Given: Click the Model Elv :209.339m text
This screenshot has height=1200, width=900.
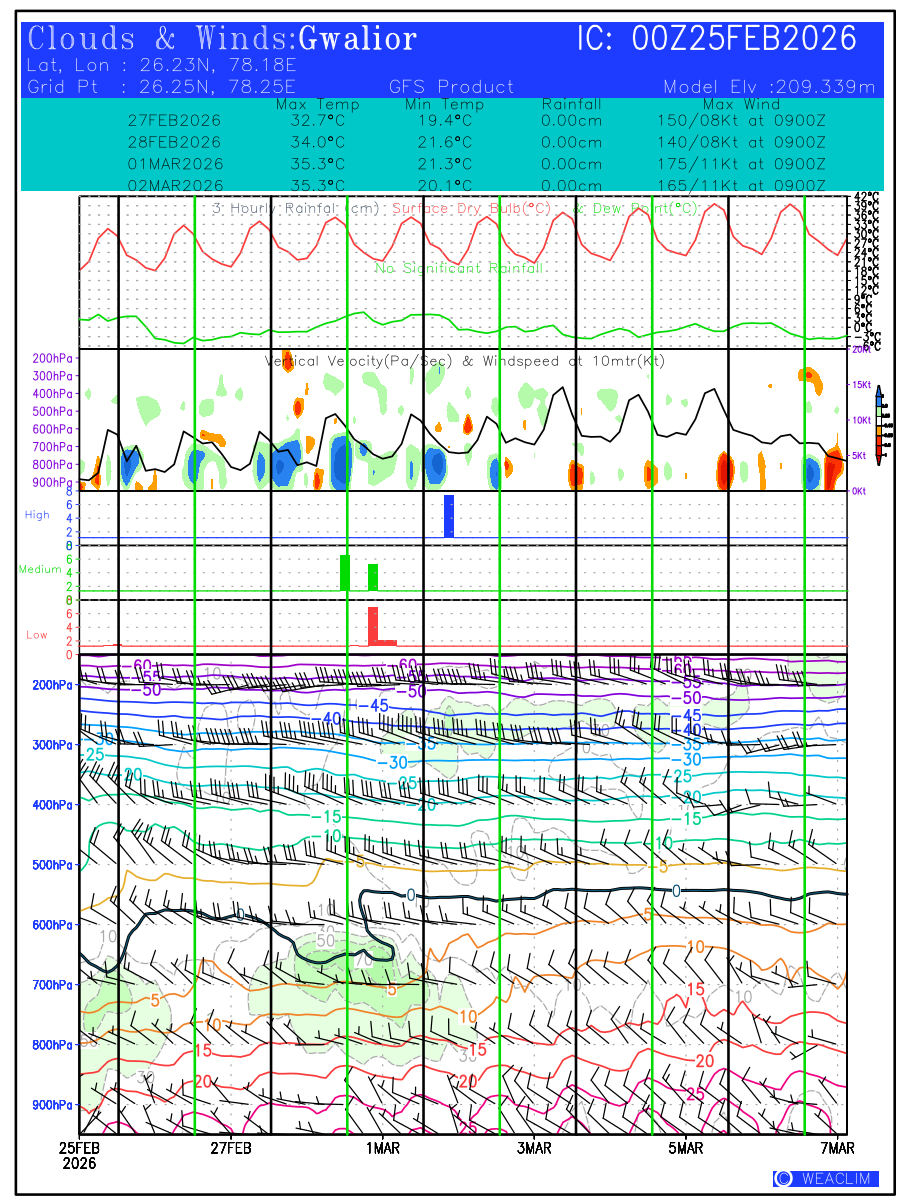Looking at the screenshot, I should 769,87.
